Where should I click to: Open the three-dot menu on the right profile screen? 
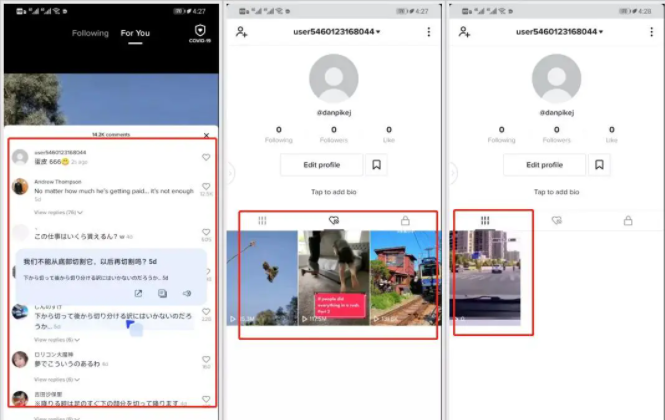pyautogui.click(x=651, y=32)
